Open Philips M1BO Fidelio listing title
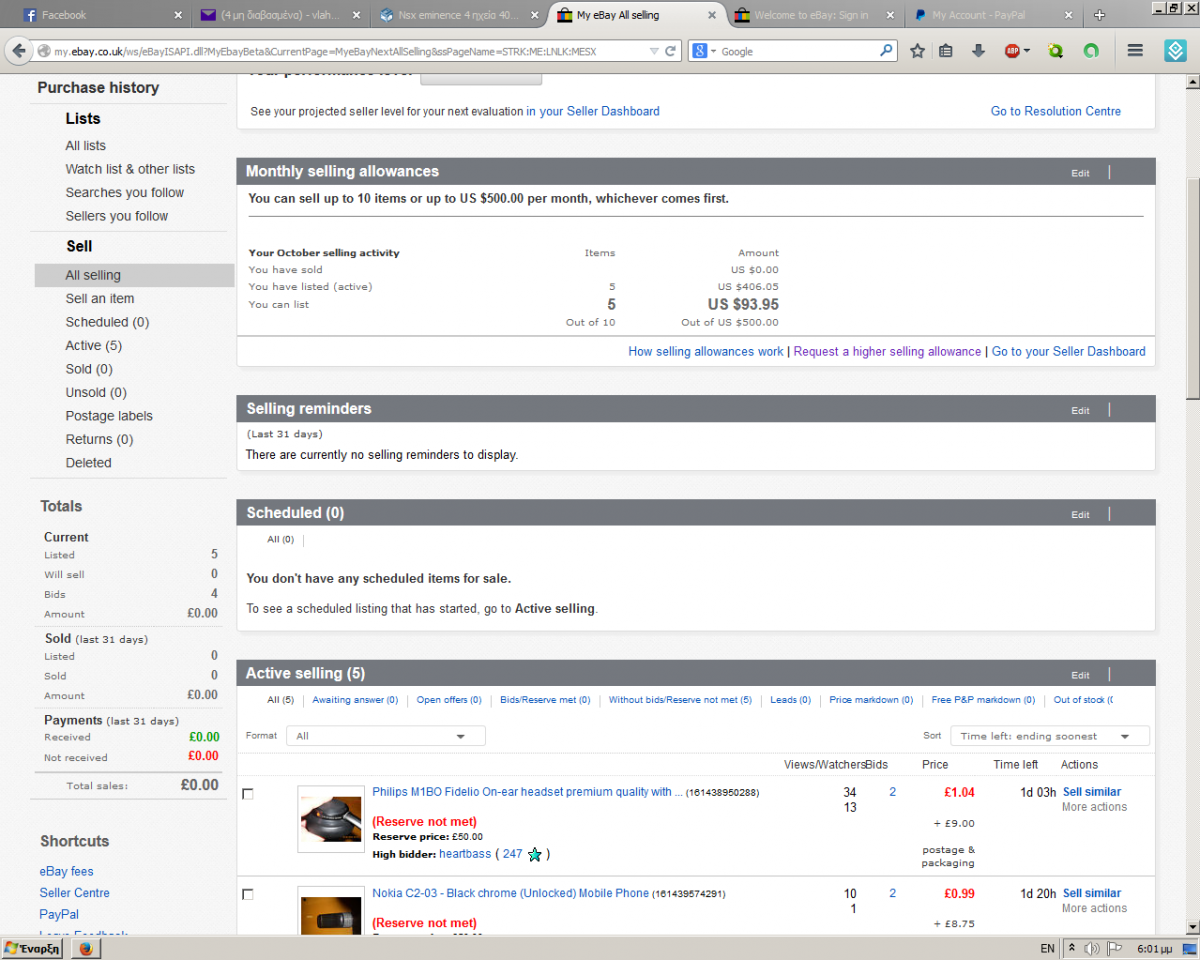This screenshot has width=1200, height=960. coord(527,792)
